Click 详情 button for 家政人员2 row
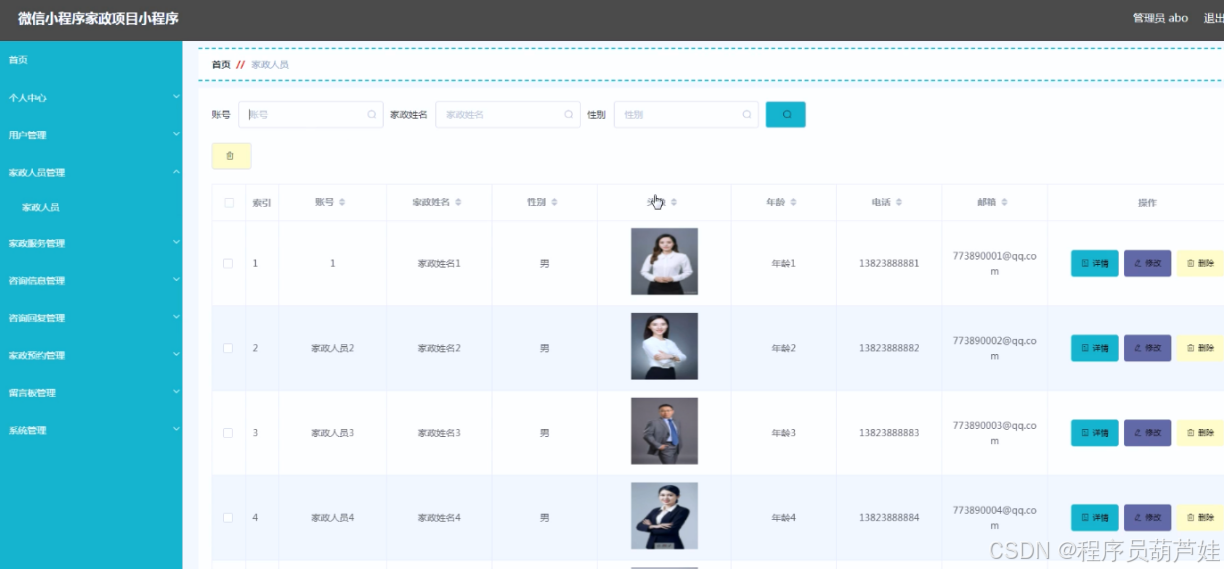This screenshot has height=570, width=1224. point(1095,348)
